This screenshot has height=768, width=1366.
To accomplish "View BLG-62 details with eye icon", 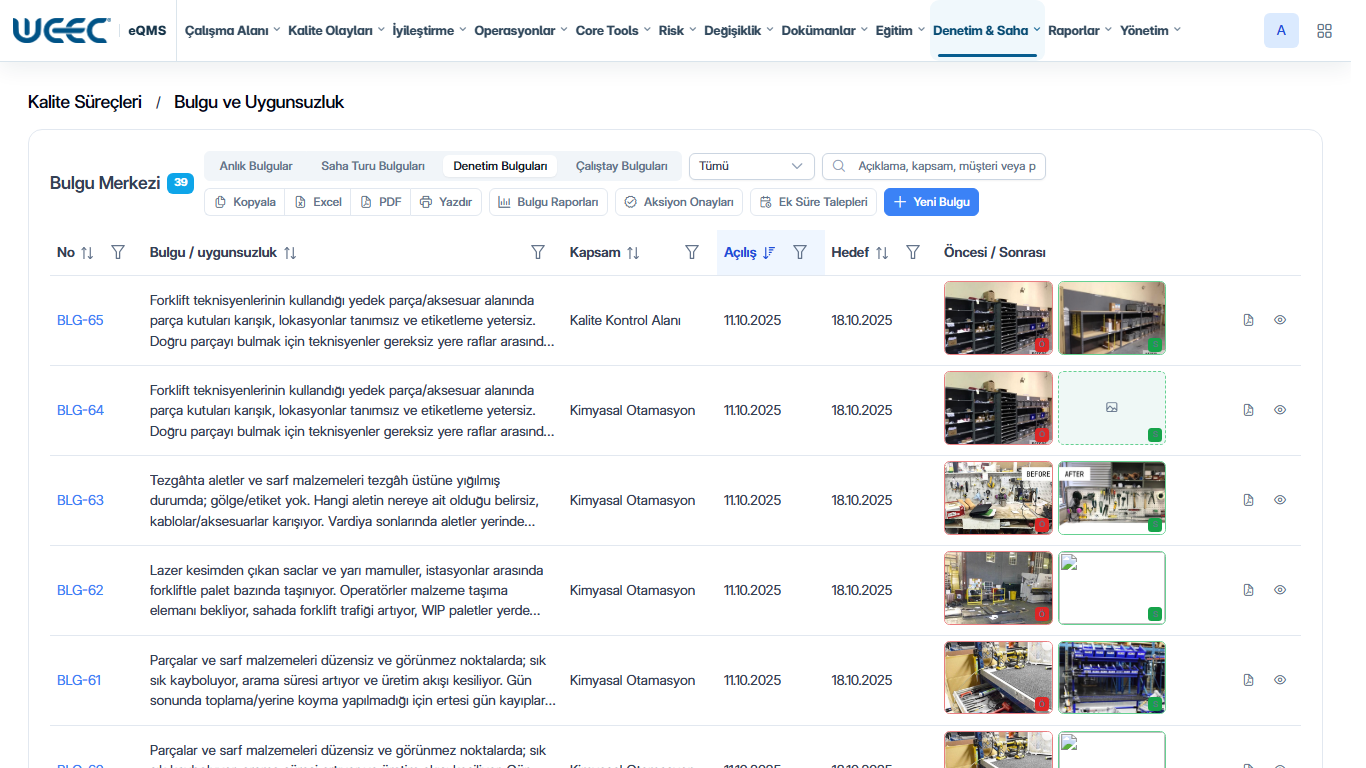I will tap(1280, 590).
